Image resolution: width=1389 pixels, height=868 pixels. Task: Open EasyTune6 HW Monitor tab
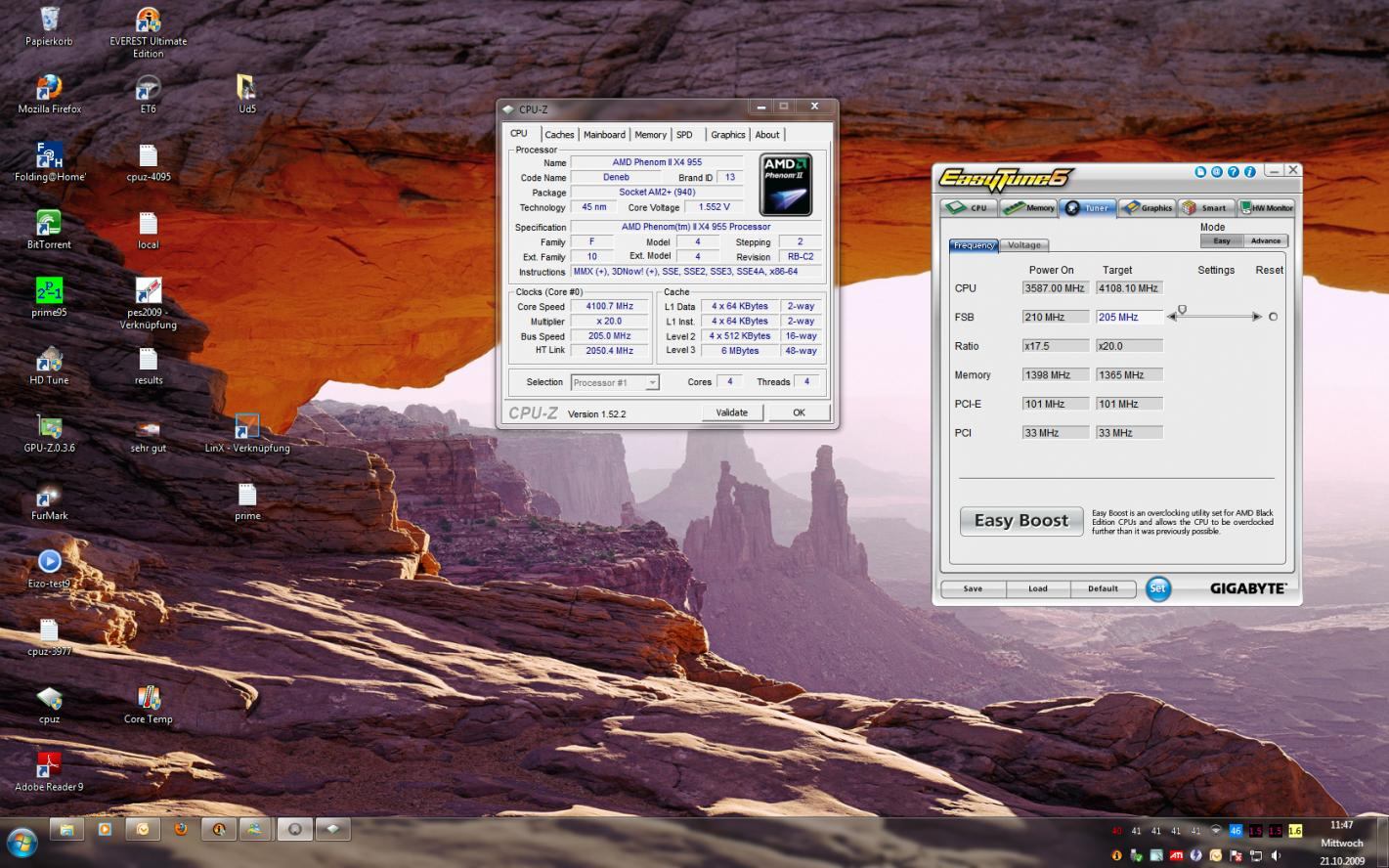point(1266,207)
